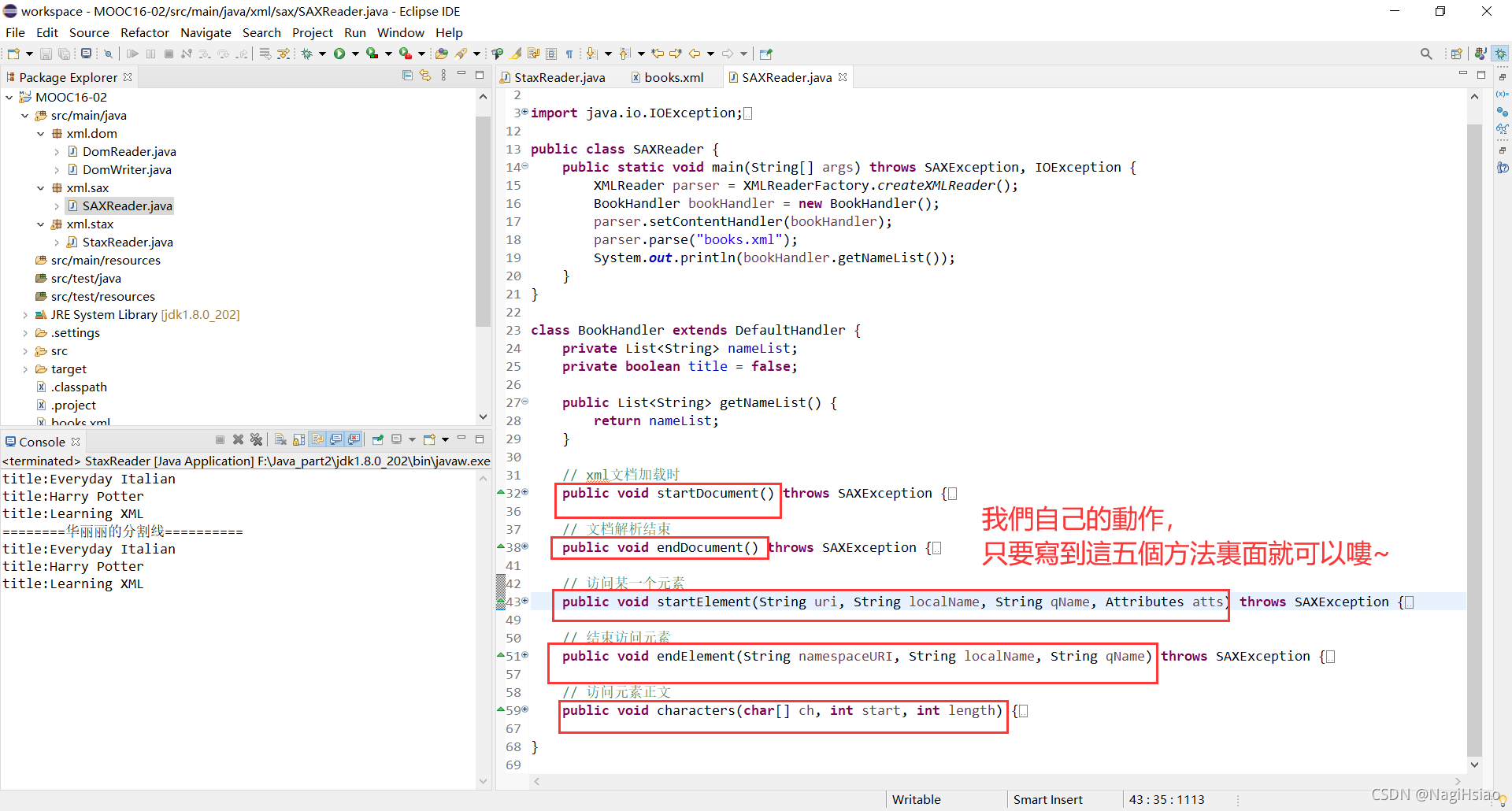Toggle Block Selection Mode icon

[551, 54]
